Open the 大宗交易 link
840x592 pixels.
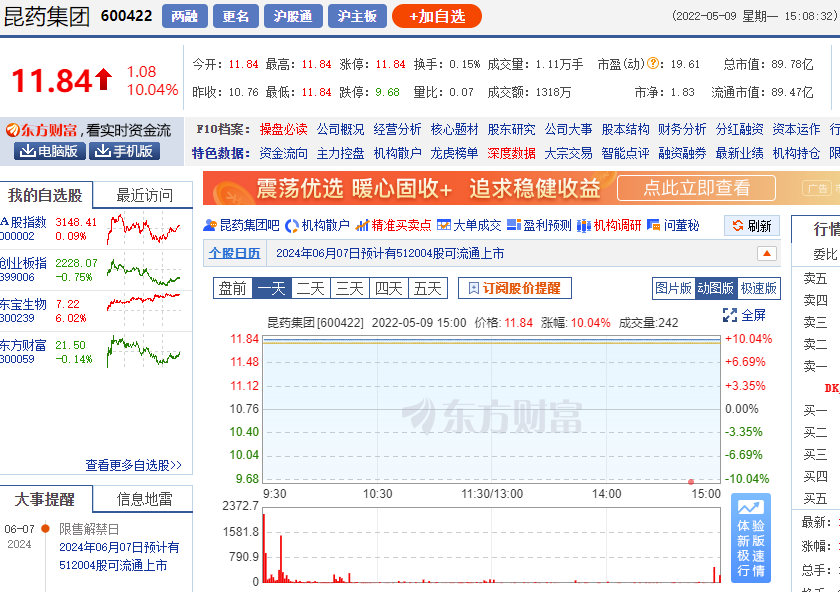click(568, 154)
